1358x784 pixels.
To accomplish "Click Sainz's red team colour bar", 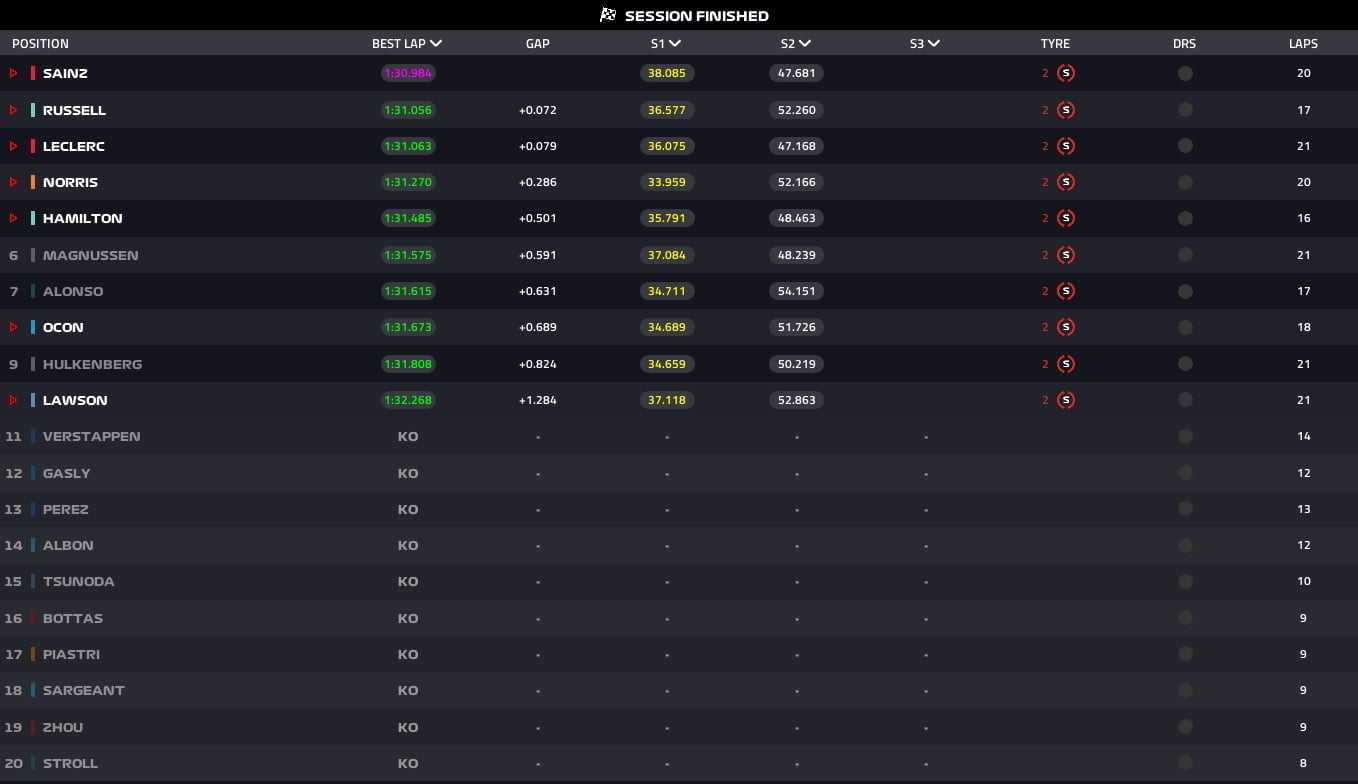I will coord(33,73).
